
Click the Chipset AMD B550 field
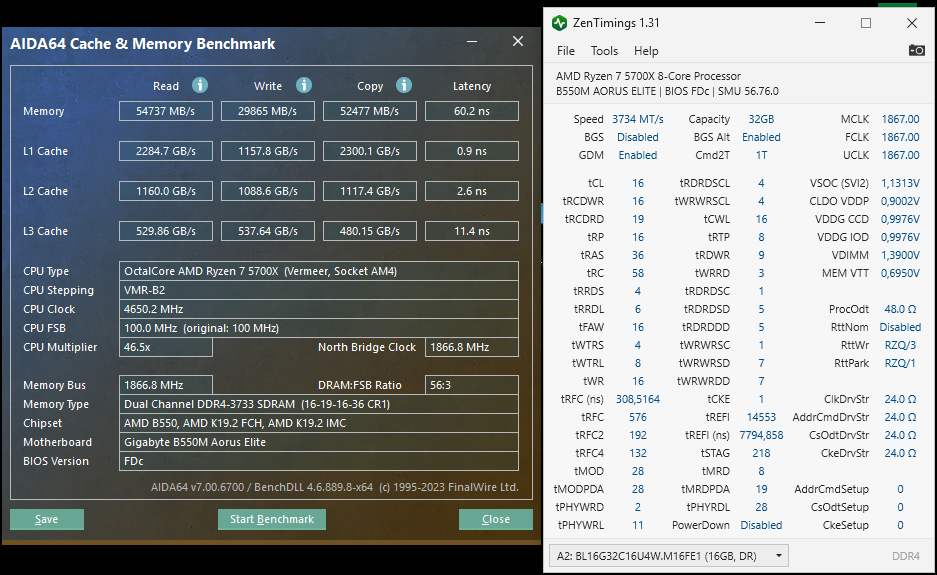pyautogui.click(x=319, y=423)
